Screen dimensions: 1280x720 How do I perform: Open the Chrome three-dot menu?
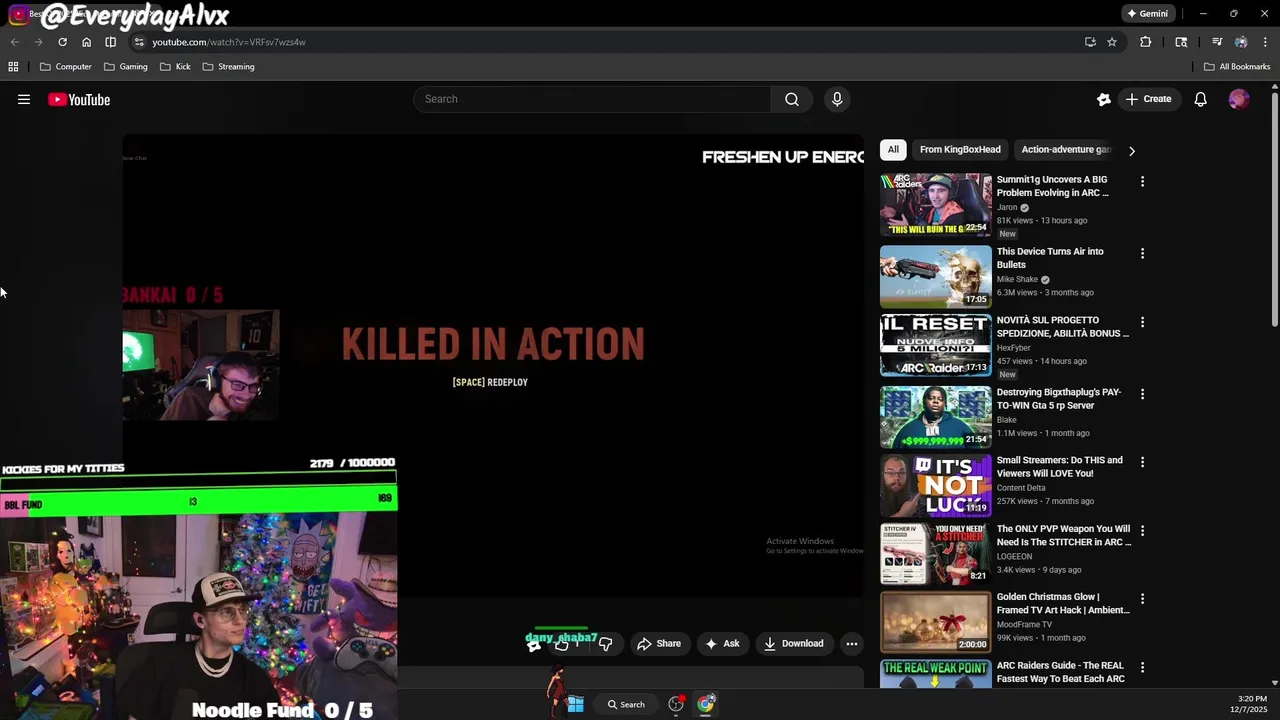[1265, 42]
